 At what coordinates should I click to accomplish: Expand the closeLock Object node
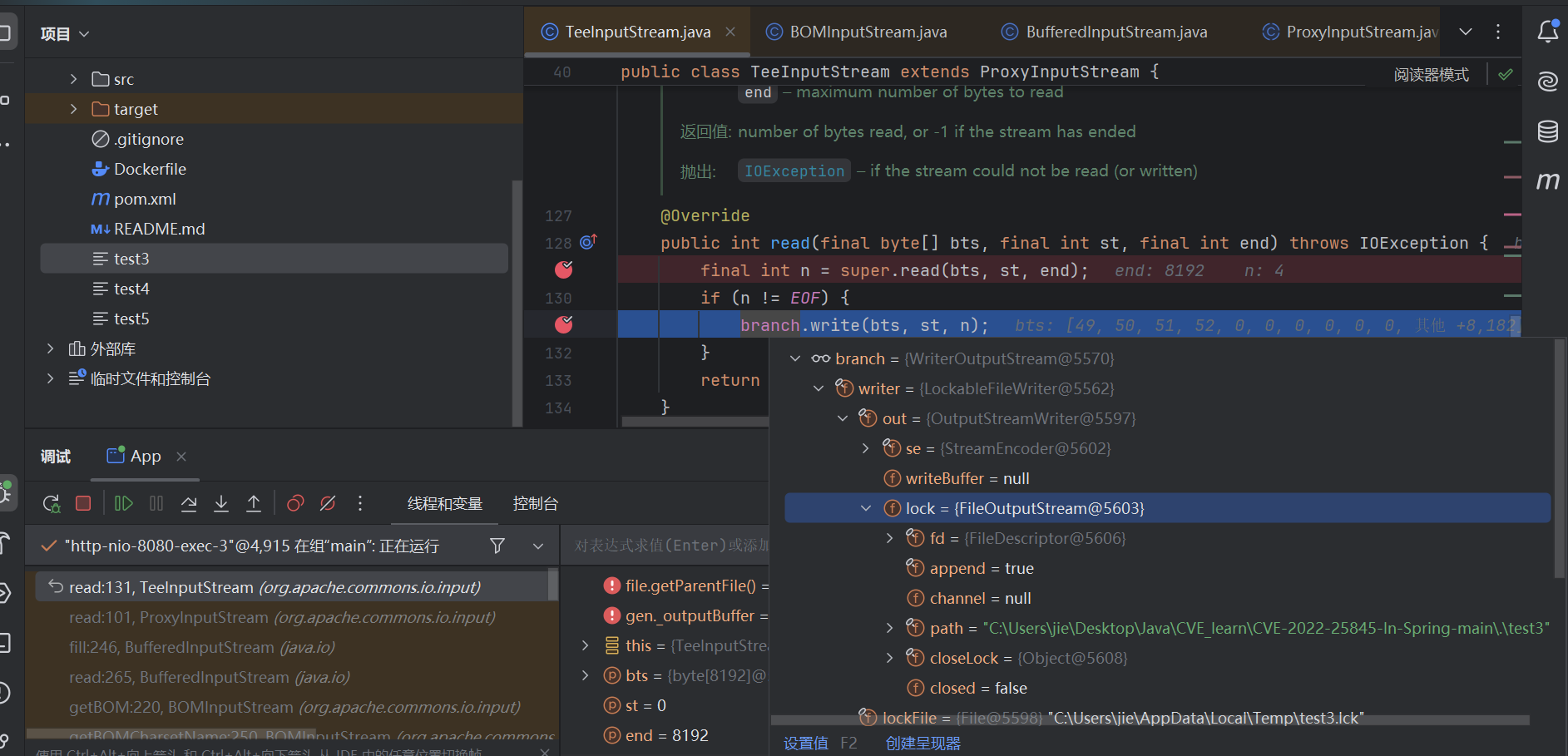click(x=890, y=658)
